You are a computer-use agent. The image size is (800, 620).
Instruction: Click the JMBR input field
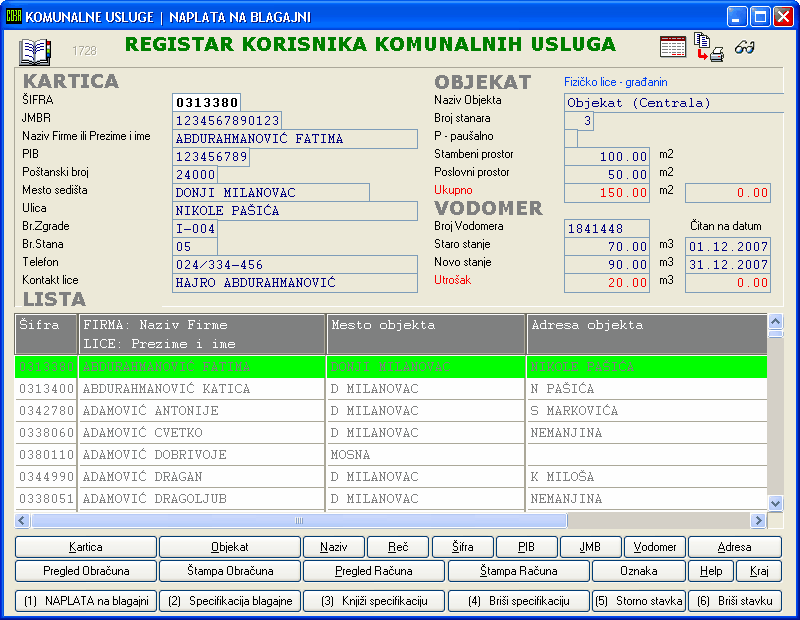[227, 121]
